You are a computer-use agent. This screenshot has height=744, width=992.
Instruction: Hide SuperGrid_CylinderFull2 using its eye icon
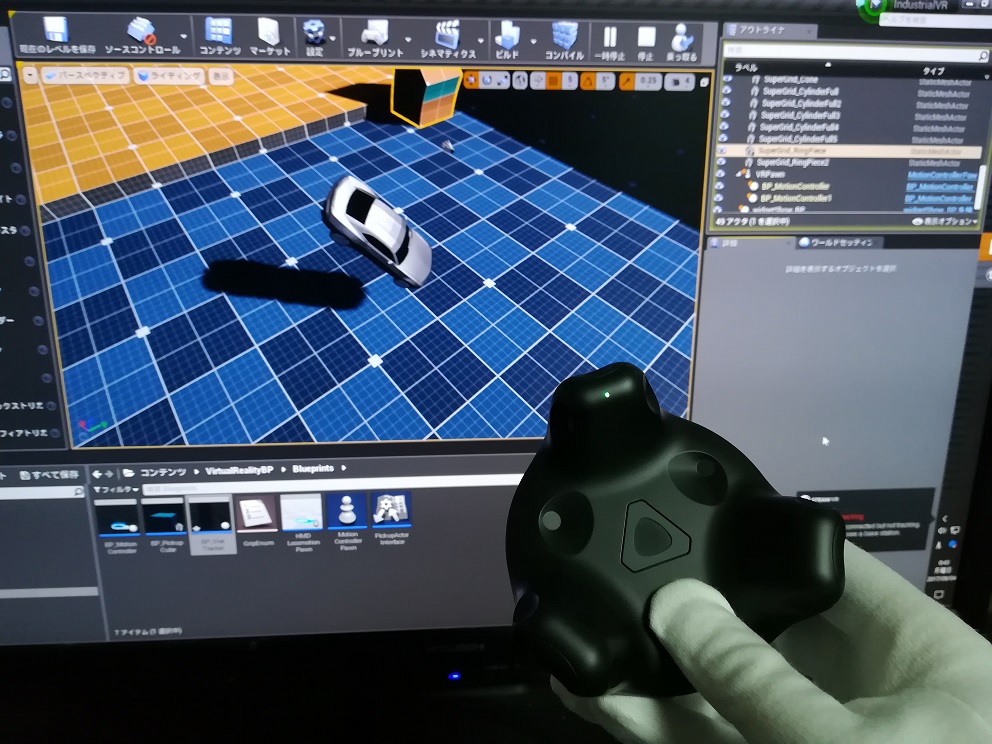(726, 102)
